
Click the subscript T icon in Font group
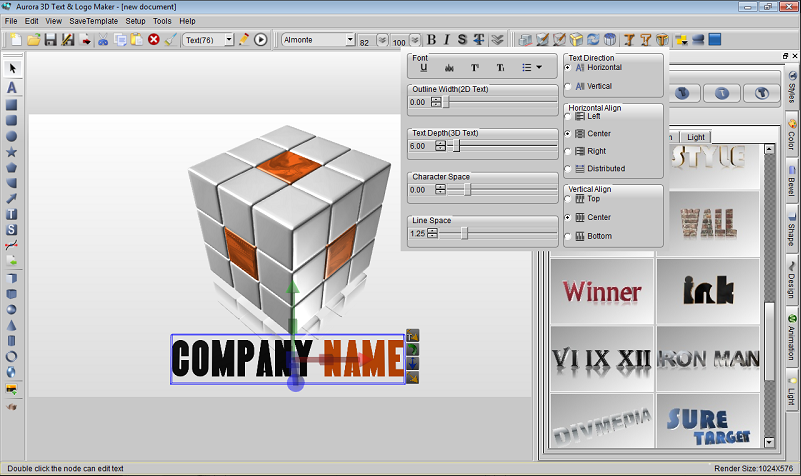500,67
